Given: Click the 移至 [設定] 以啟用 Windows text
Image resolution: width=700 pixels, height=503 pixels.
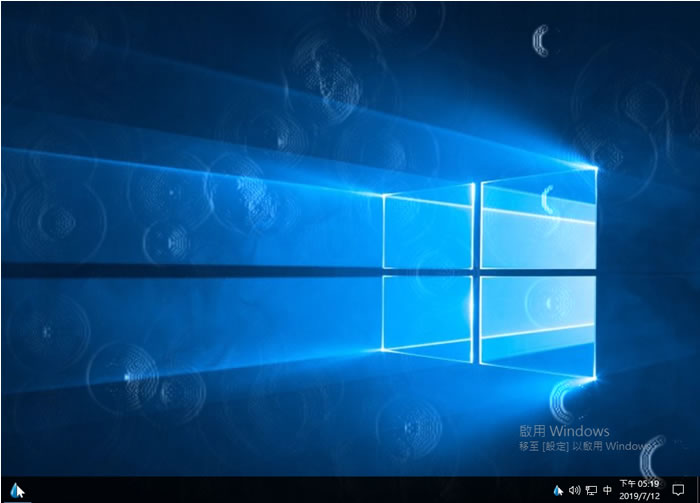Looking at the screenshot, I should point(584,446).
